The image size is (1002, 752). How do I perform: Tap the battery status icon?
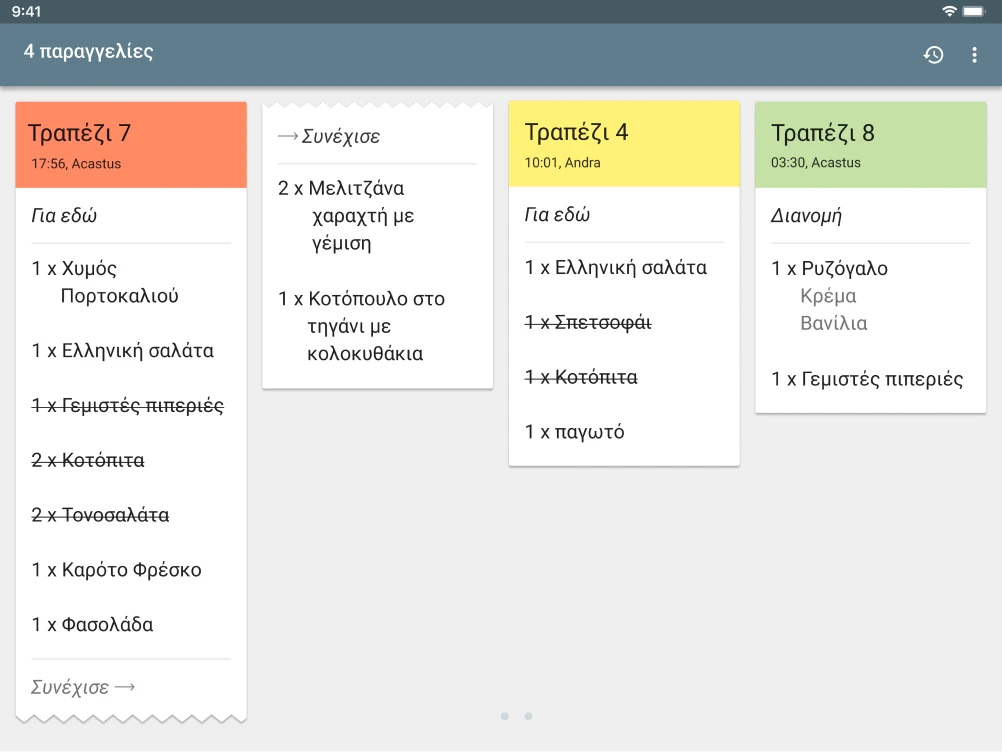974,11
